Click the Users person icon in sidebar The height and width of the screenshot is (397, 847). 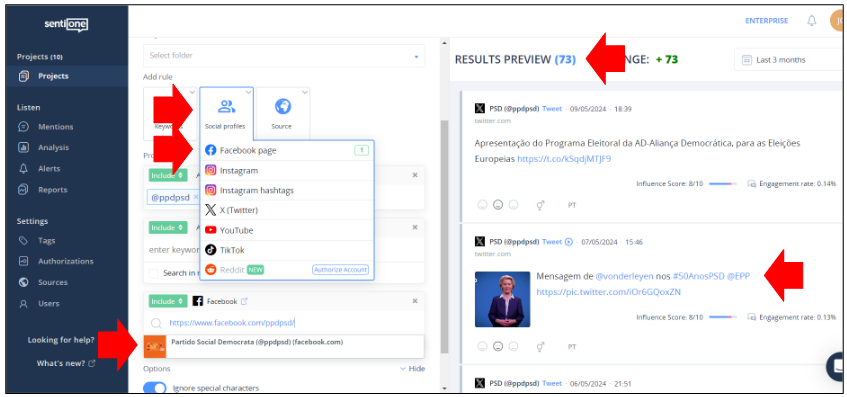(23, 304)
